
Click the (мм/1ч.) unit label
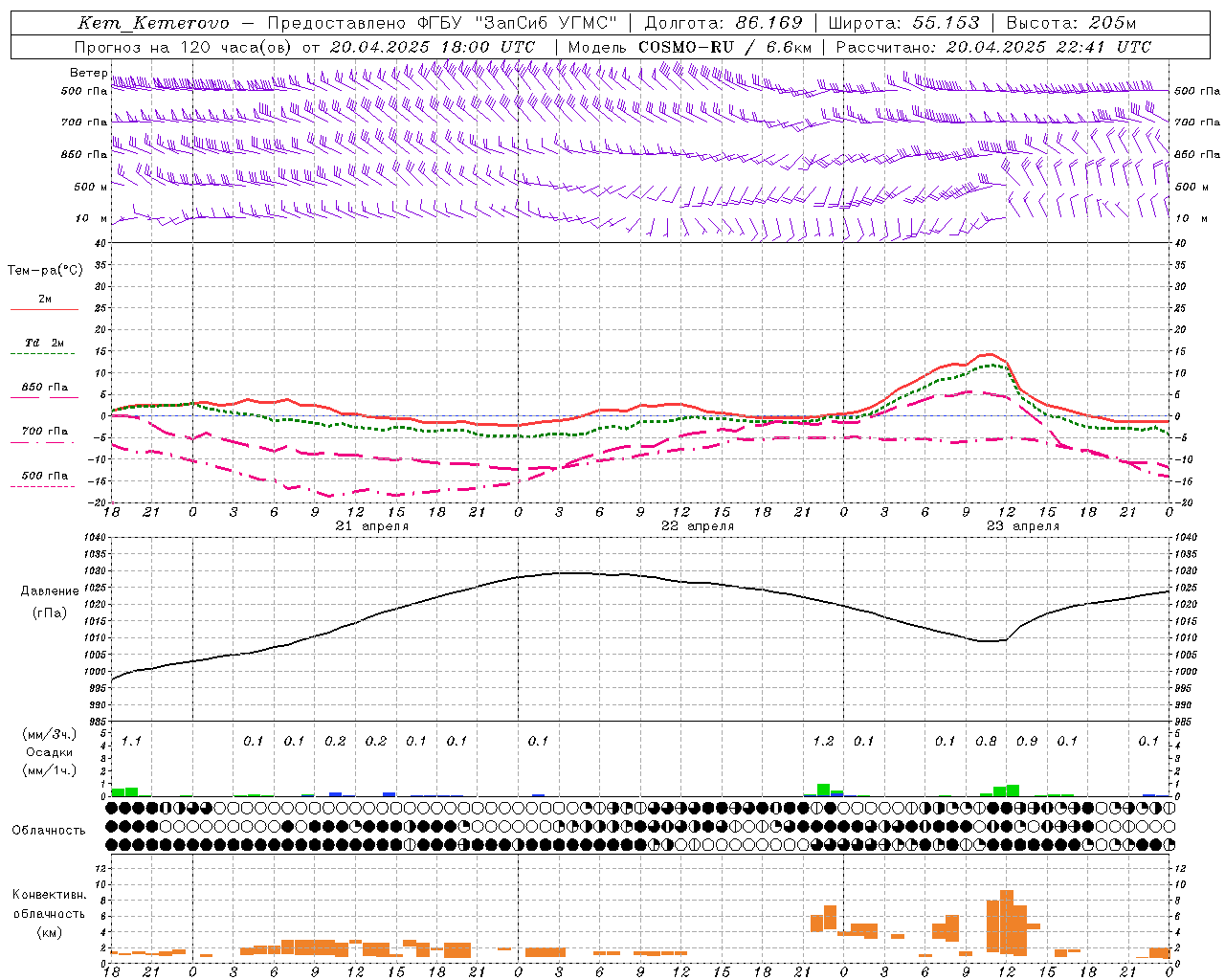pos(50,770)
